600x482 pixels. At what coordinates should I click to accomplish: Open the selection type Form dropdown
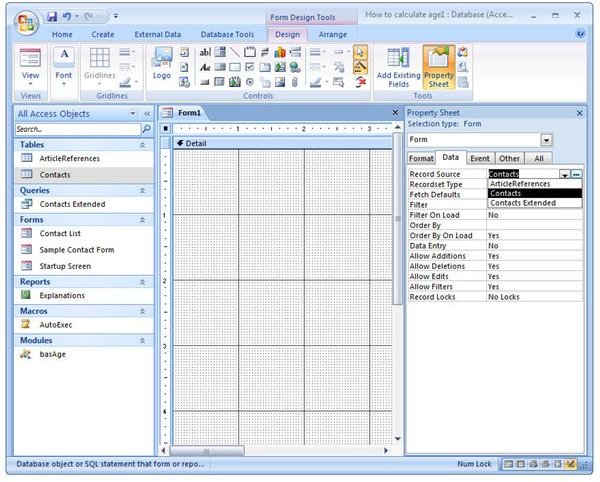pyautogui.click(x=546, y=140)
